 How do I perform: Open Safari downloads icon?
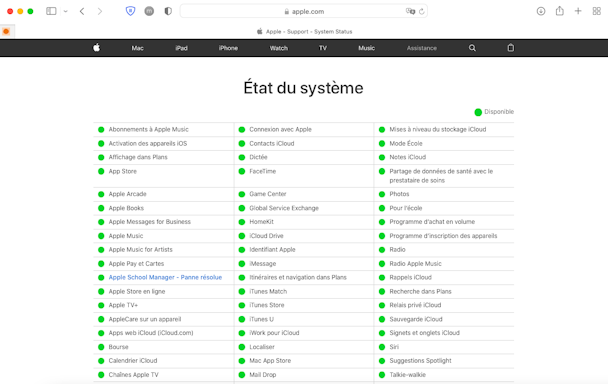pyautogui.click(x=541, y=11)
